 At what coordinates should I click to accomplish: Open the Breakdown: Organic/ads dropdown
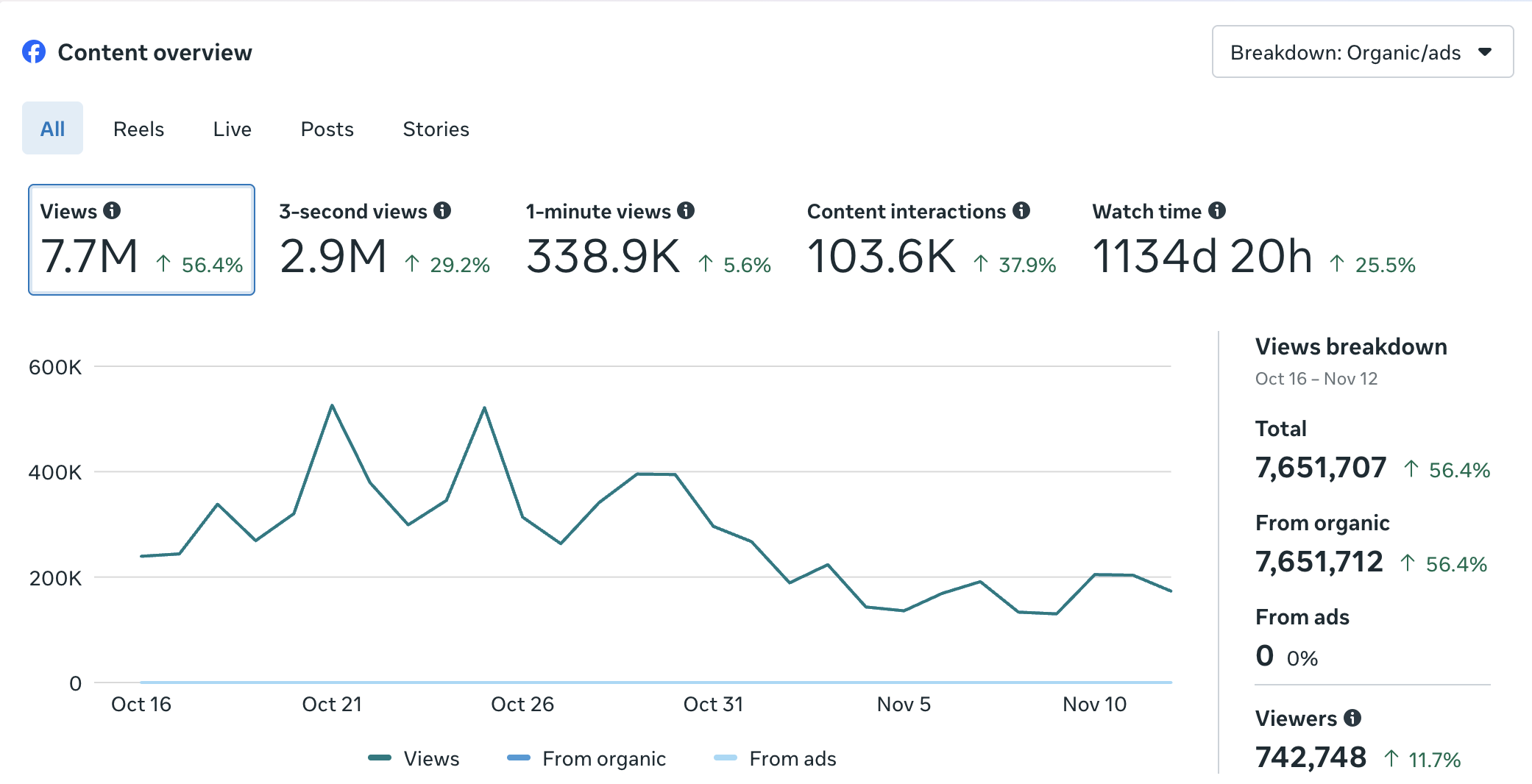click(1345, 52)
